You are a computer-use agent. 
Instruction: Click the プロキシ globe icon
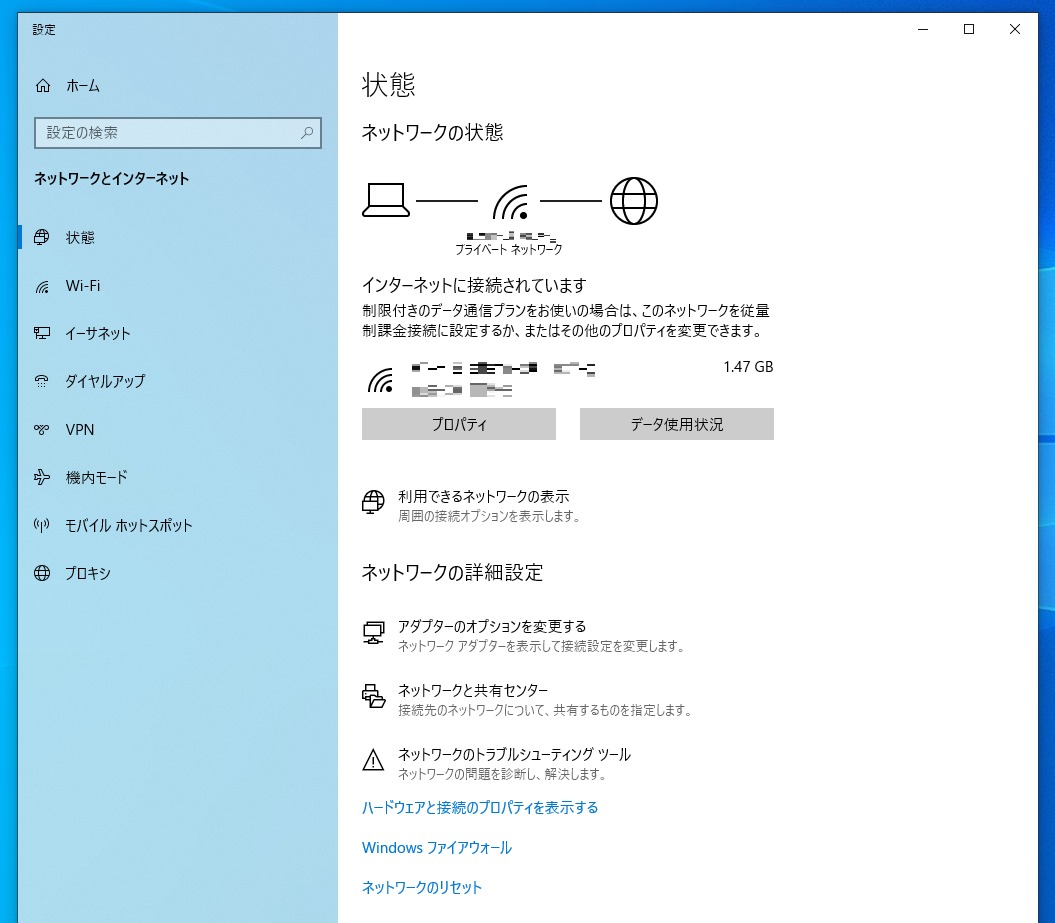coord(42,574)
